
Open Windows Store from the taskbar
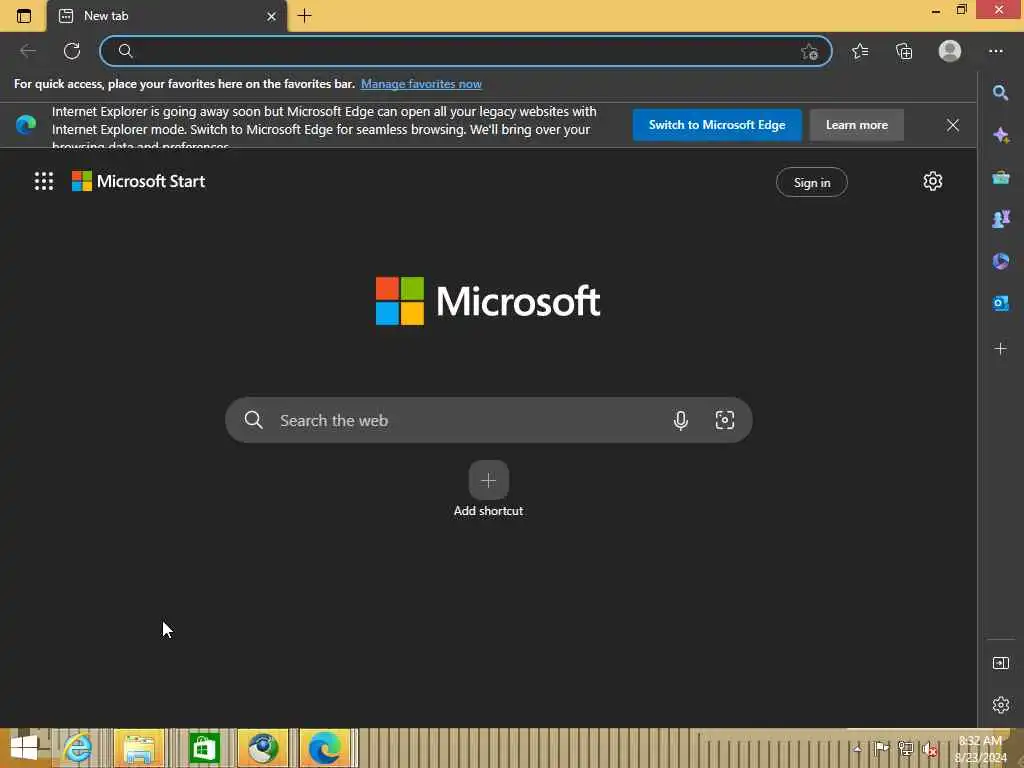click(x=204, y=748)
